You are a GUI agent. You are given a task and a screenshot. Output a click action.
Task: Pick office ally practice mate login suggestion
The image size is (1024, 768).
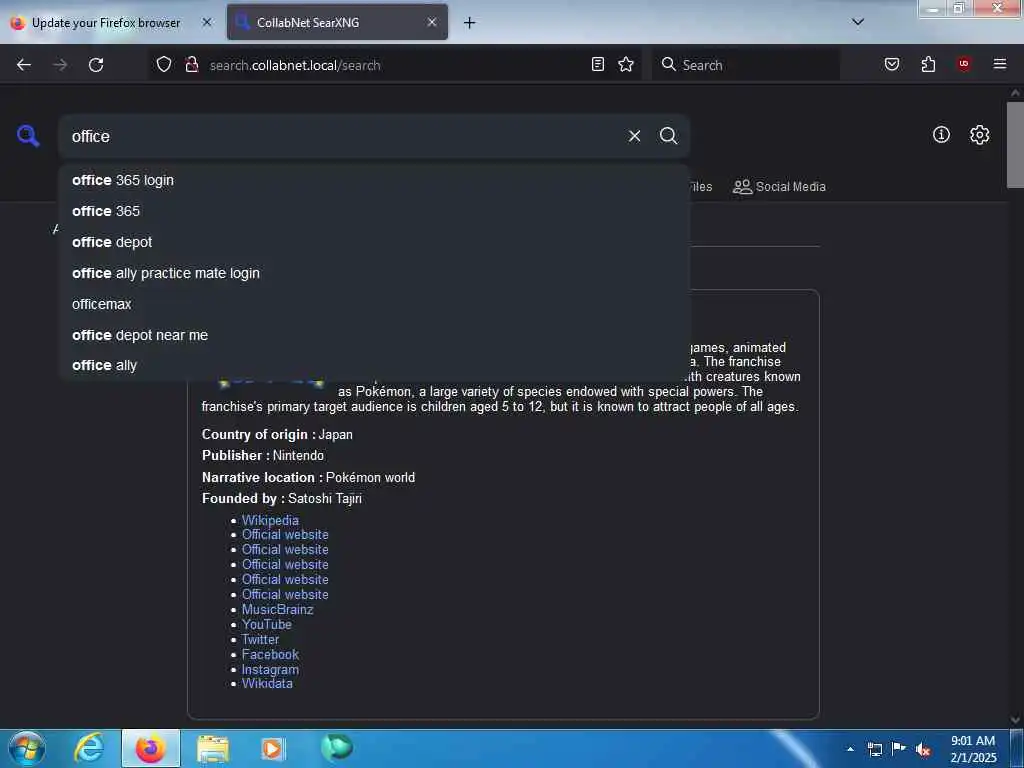click(x=374, y=273)
